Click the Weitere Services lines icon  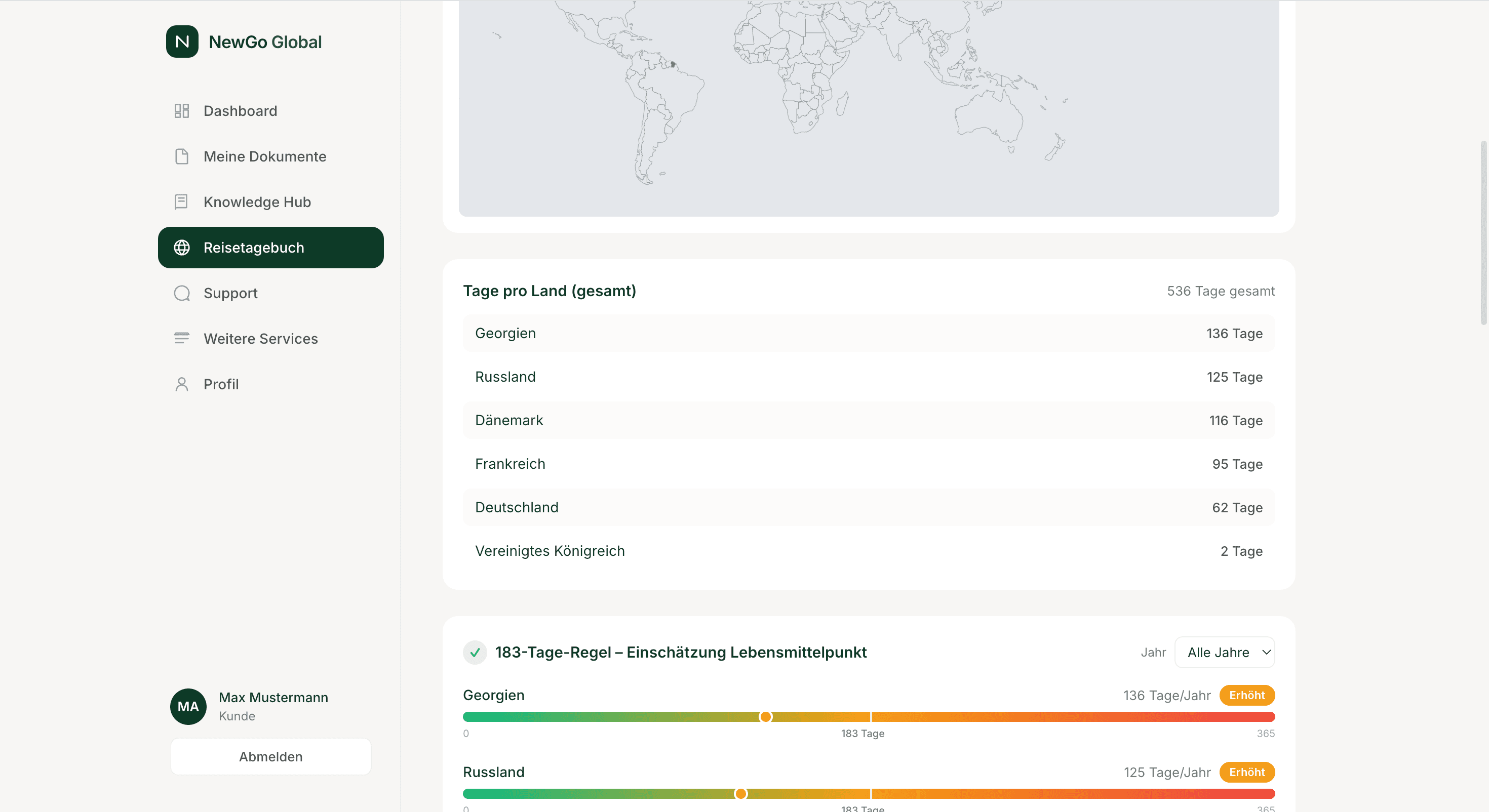click(x=181, y=339)
